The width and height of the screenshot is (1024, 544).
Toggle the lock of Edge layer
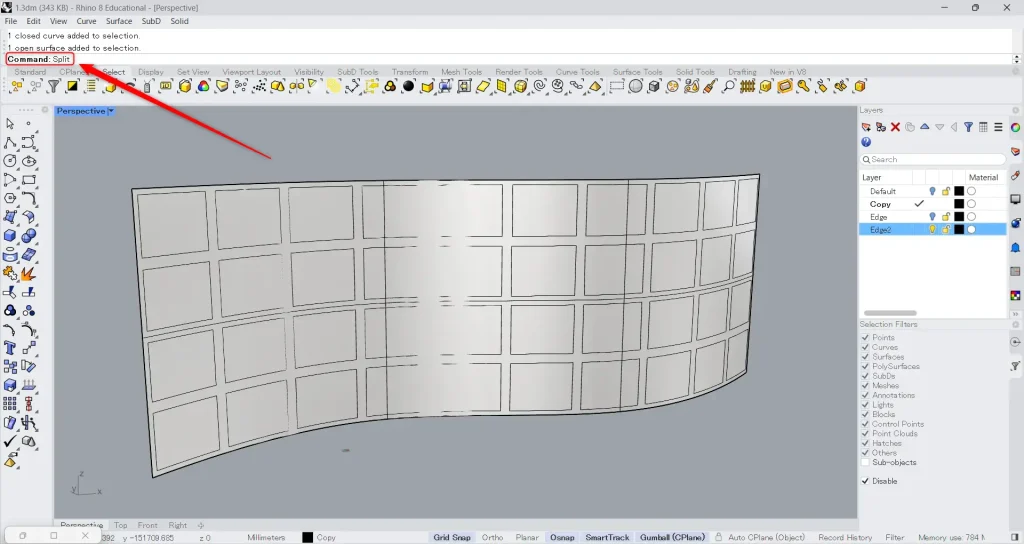pos(946,217)
